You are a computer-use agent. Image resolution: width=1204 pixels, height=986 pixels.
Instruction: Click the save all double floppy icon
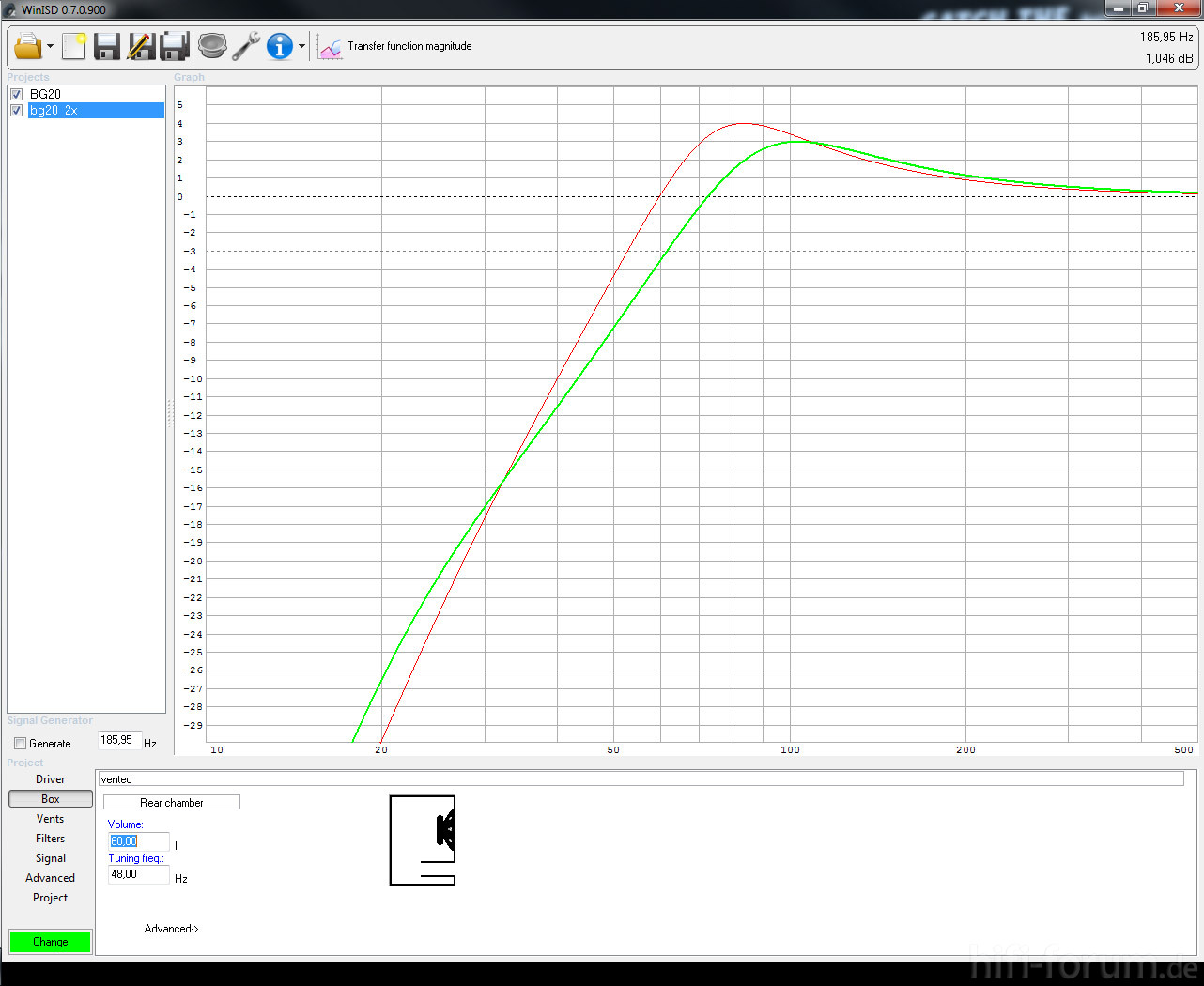coord(175,46)
